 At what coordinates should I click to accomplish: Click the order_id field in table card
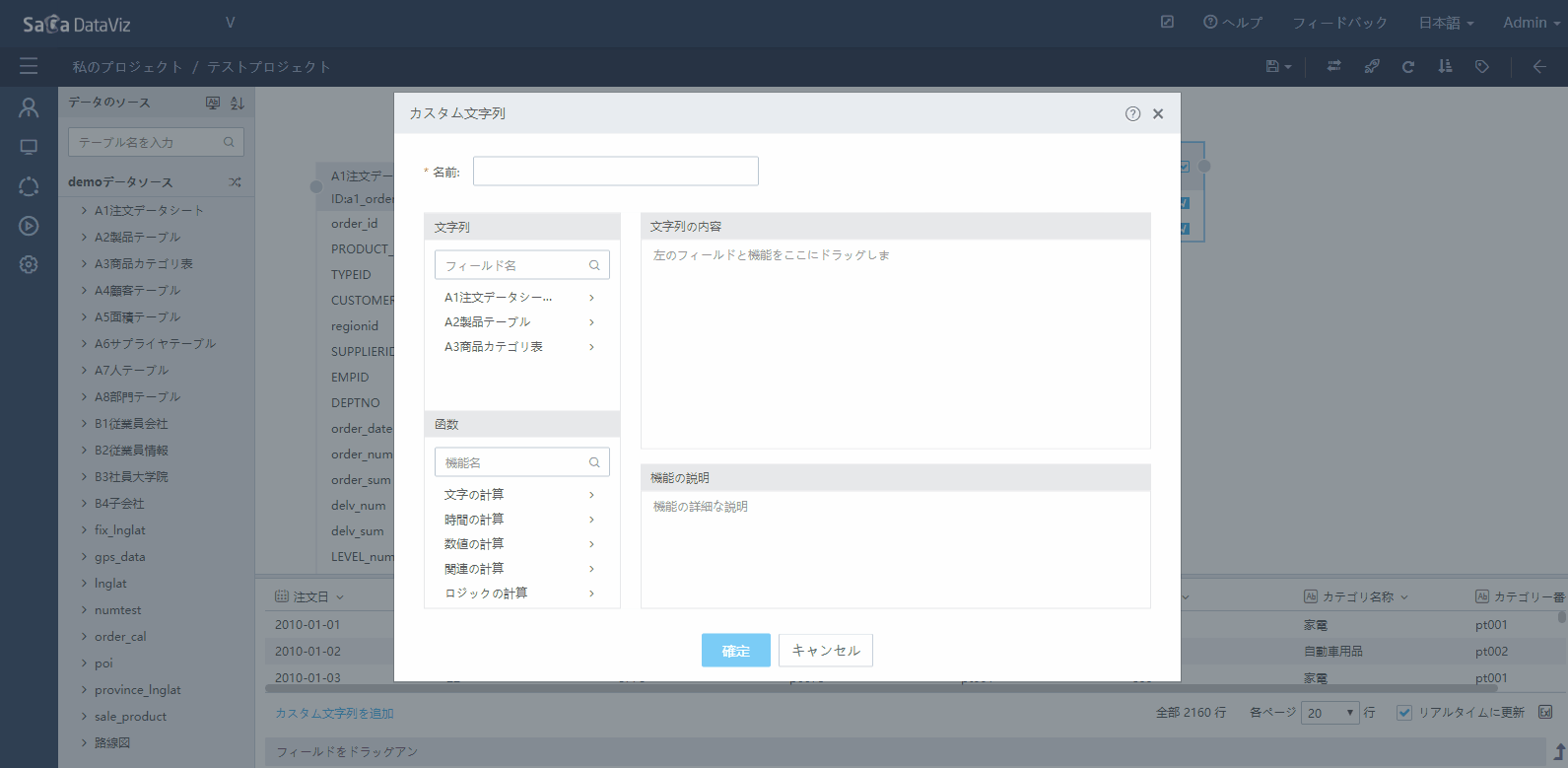(355, 224)
